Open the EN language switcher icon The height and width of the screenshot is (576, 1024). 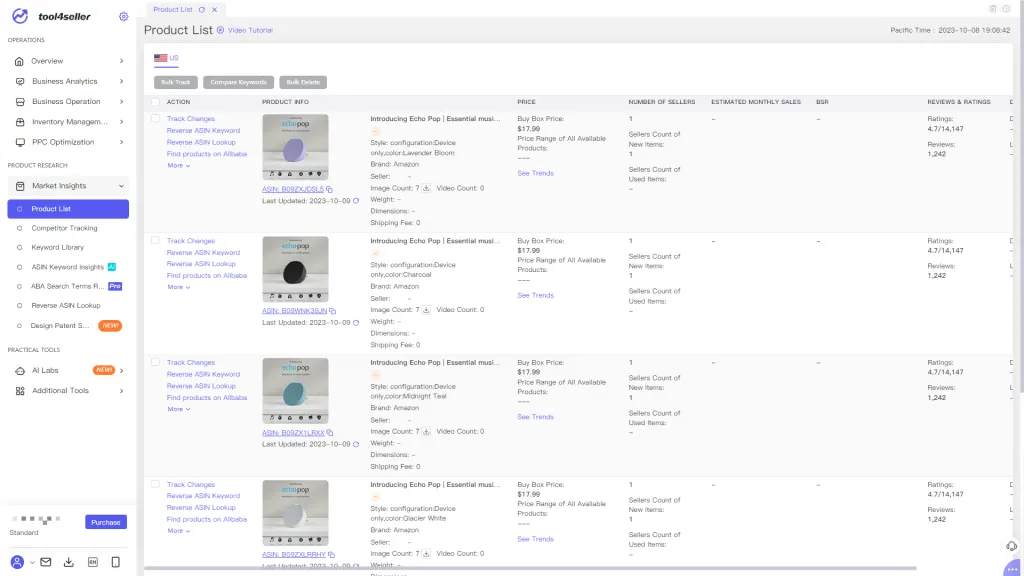coord(92,561)
